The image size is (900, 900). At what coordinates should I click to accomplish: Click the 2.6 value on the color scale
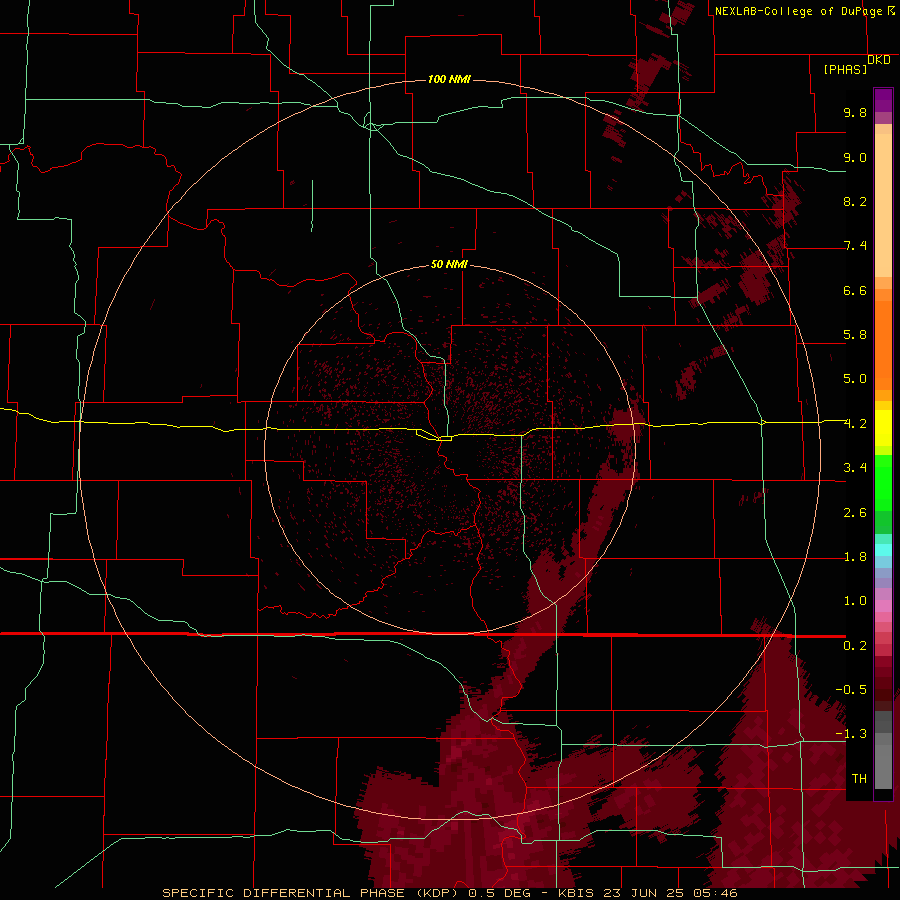click(855, 513)
